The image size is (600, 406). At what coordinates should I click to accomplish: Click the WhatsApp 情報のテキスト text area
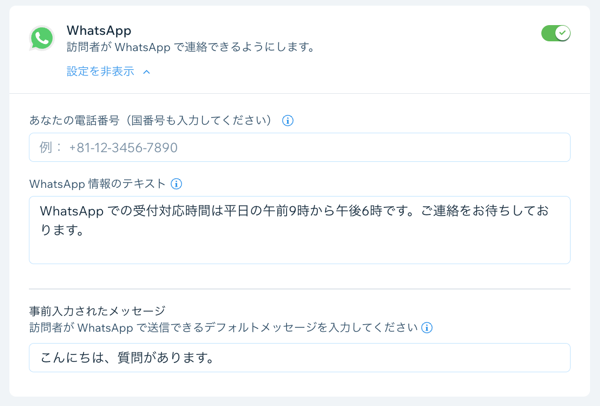tap(300, 230)
